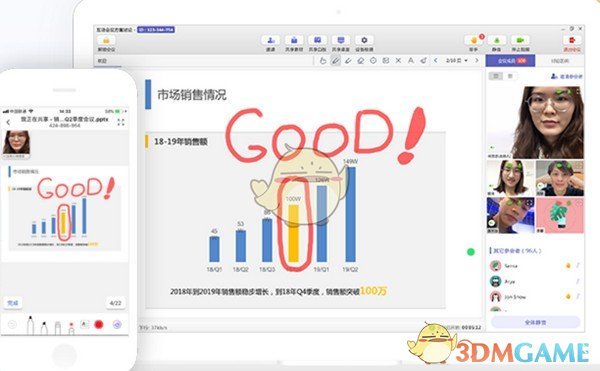Click the last annotation tool right of A
This screenshot has height=371, width=600.
(x=423, y=60)
